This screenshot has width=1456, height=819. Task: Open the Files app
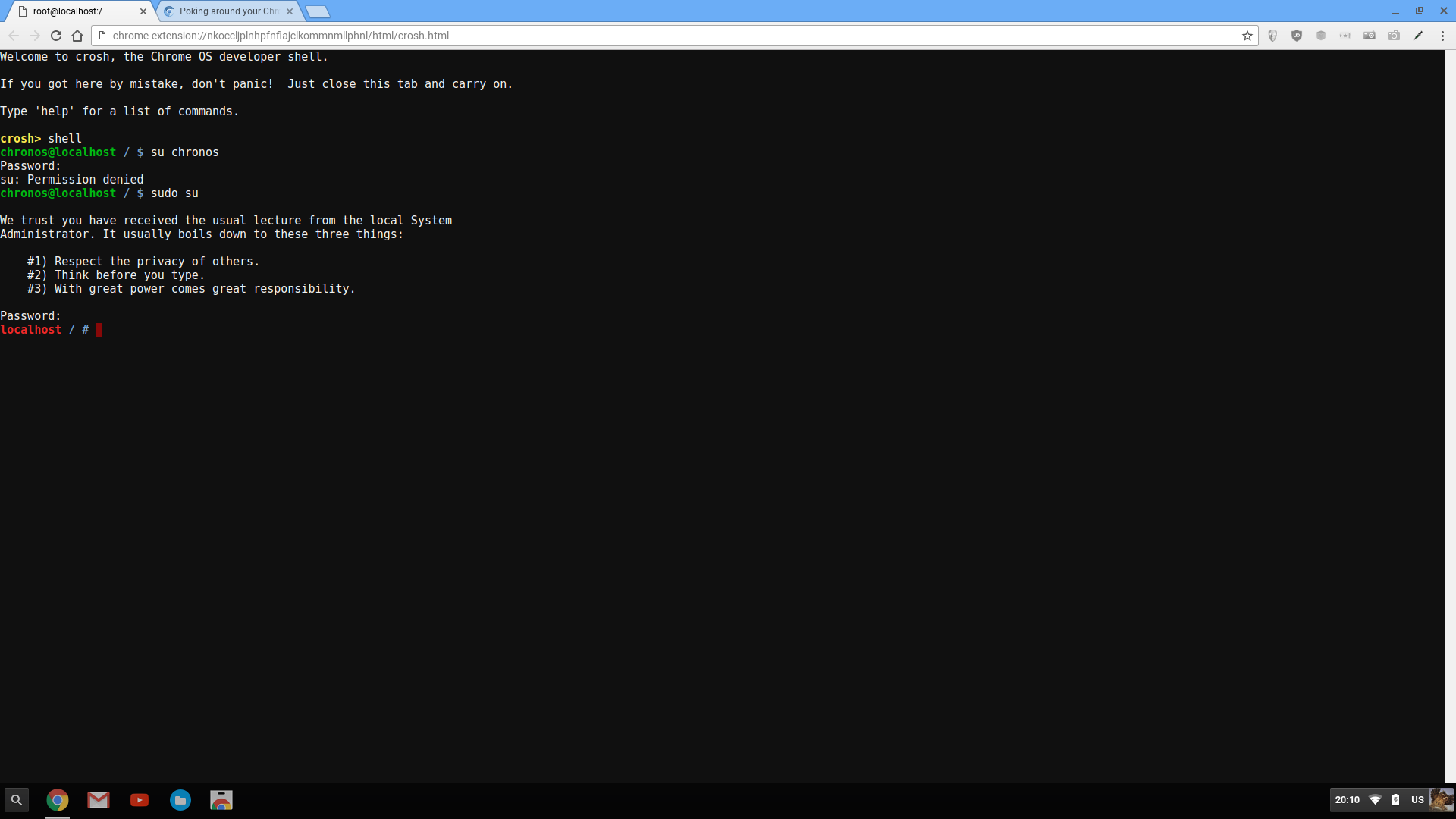click(180, 800)
